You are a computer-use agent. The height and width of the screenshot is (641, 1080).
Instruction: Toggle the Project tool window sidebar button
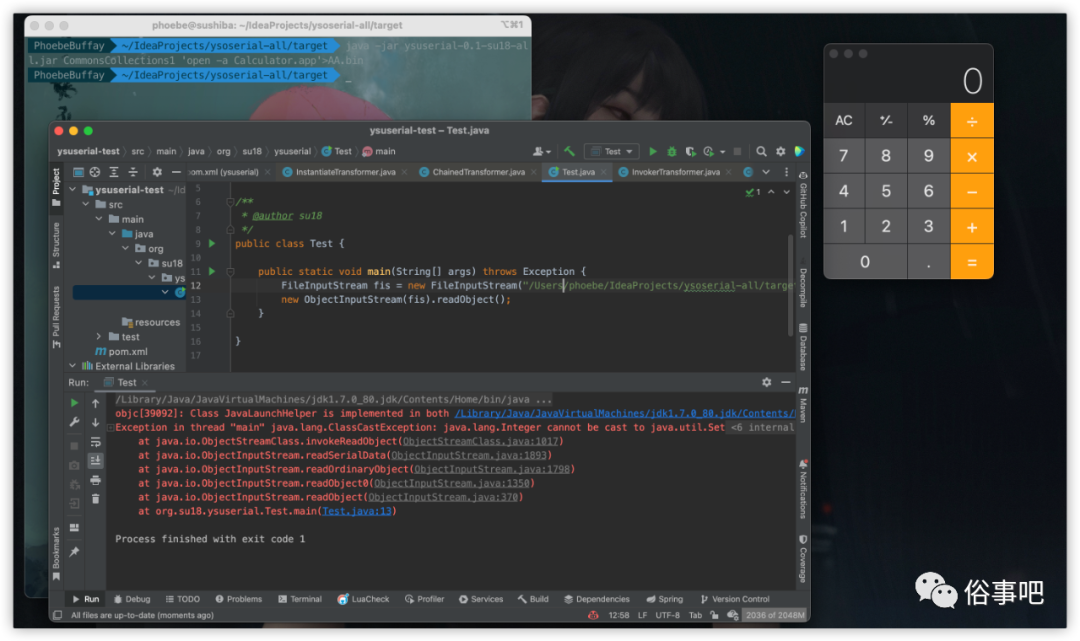pos(56,187)
